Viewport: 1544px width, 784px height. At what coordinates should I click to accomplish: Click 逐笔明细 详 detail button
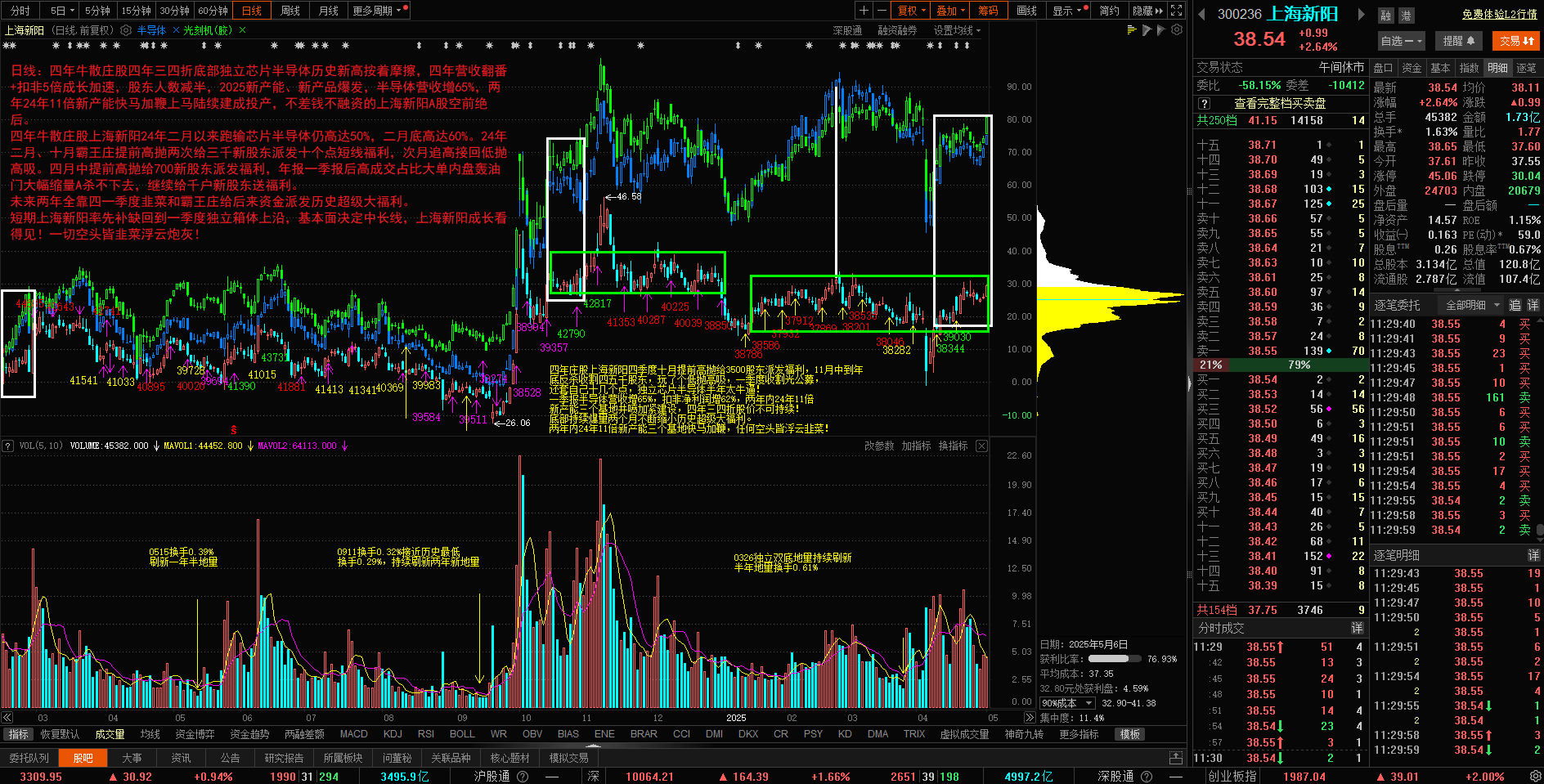coord(1533,555)
